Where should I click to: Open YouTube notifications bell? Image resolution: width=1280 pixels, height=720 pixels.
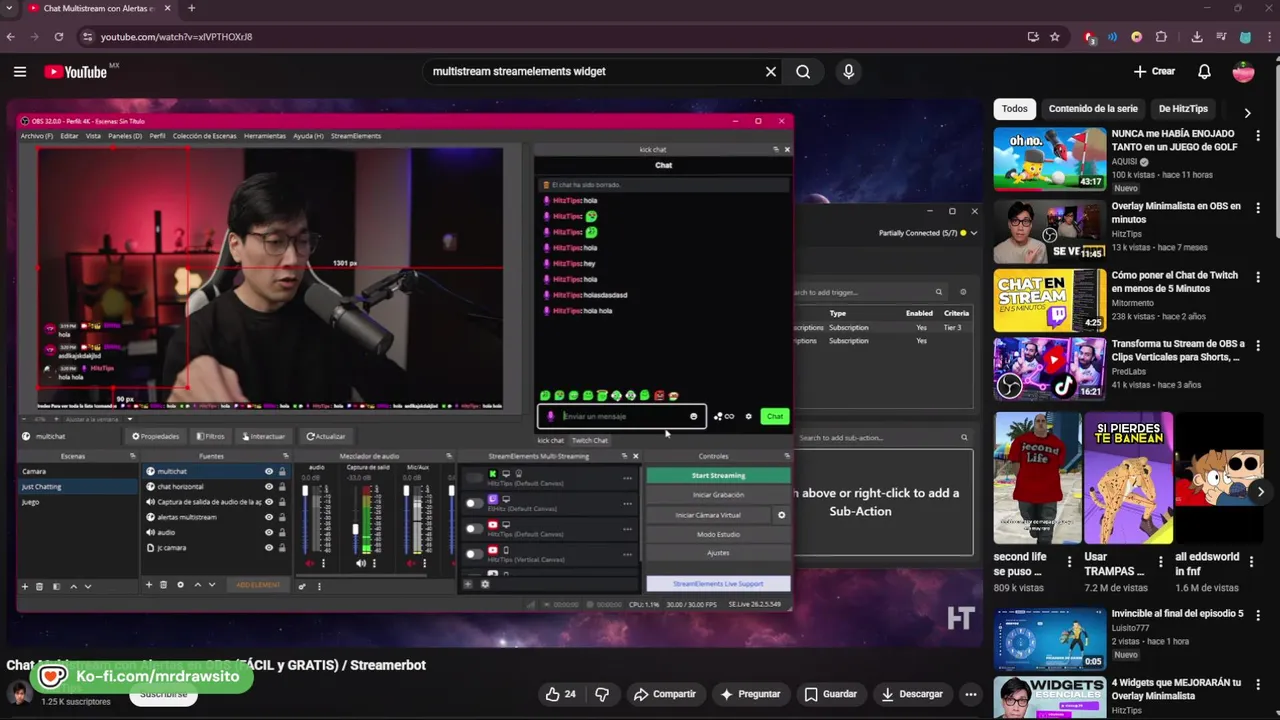click(1204, 72)
